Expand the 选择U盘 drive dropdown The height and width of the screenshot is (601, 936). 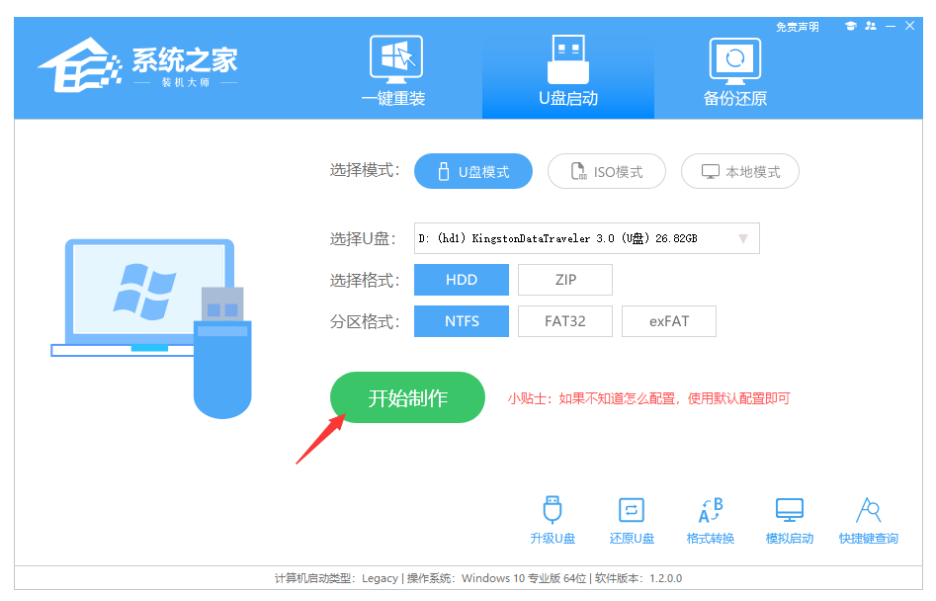tap(743, 239)
